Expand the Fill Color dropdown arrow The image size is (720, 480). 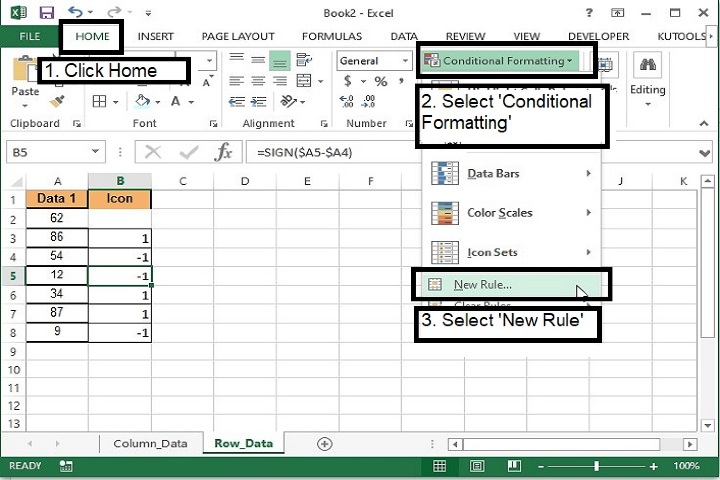158,102
